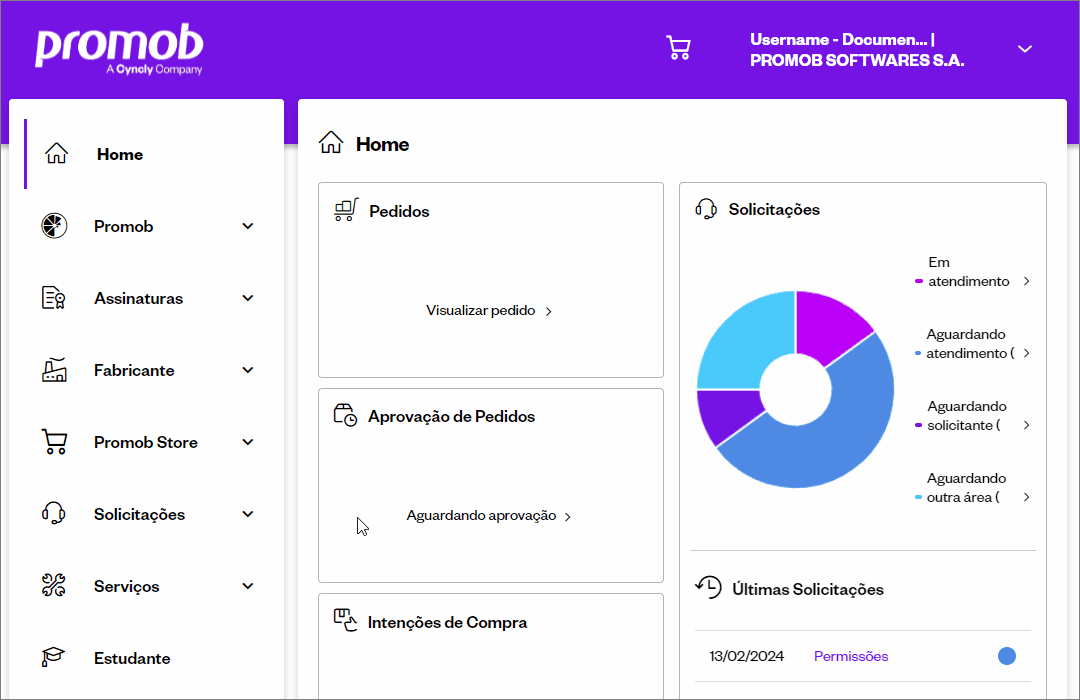Click the Serviços tools icon in sidebar
Image resolution: width=1080 pixels, height=700 pixels.
[x=54, y=586]
